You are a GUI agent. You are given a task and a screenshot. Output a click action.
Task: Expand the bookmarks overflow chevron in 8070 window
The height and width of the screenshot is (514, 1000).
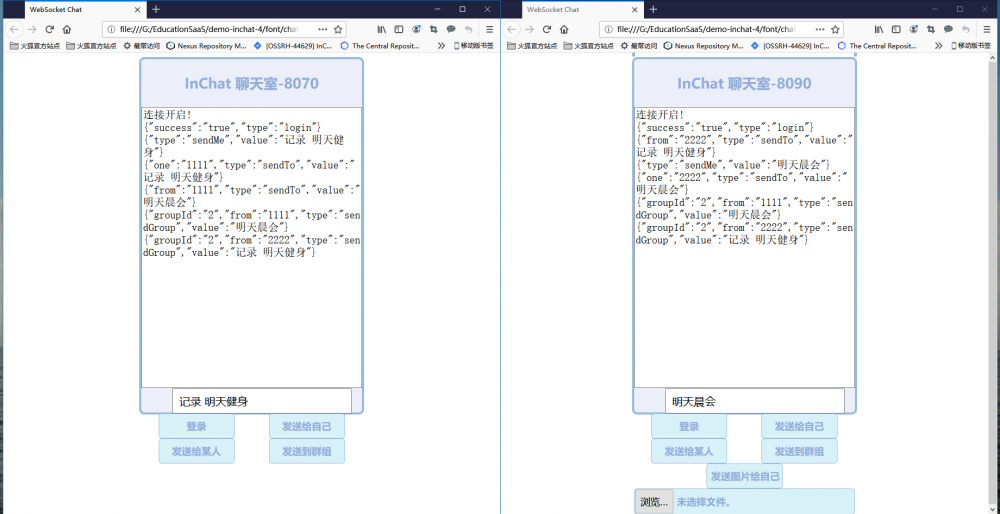coord(441,46)
